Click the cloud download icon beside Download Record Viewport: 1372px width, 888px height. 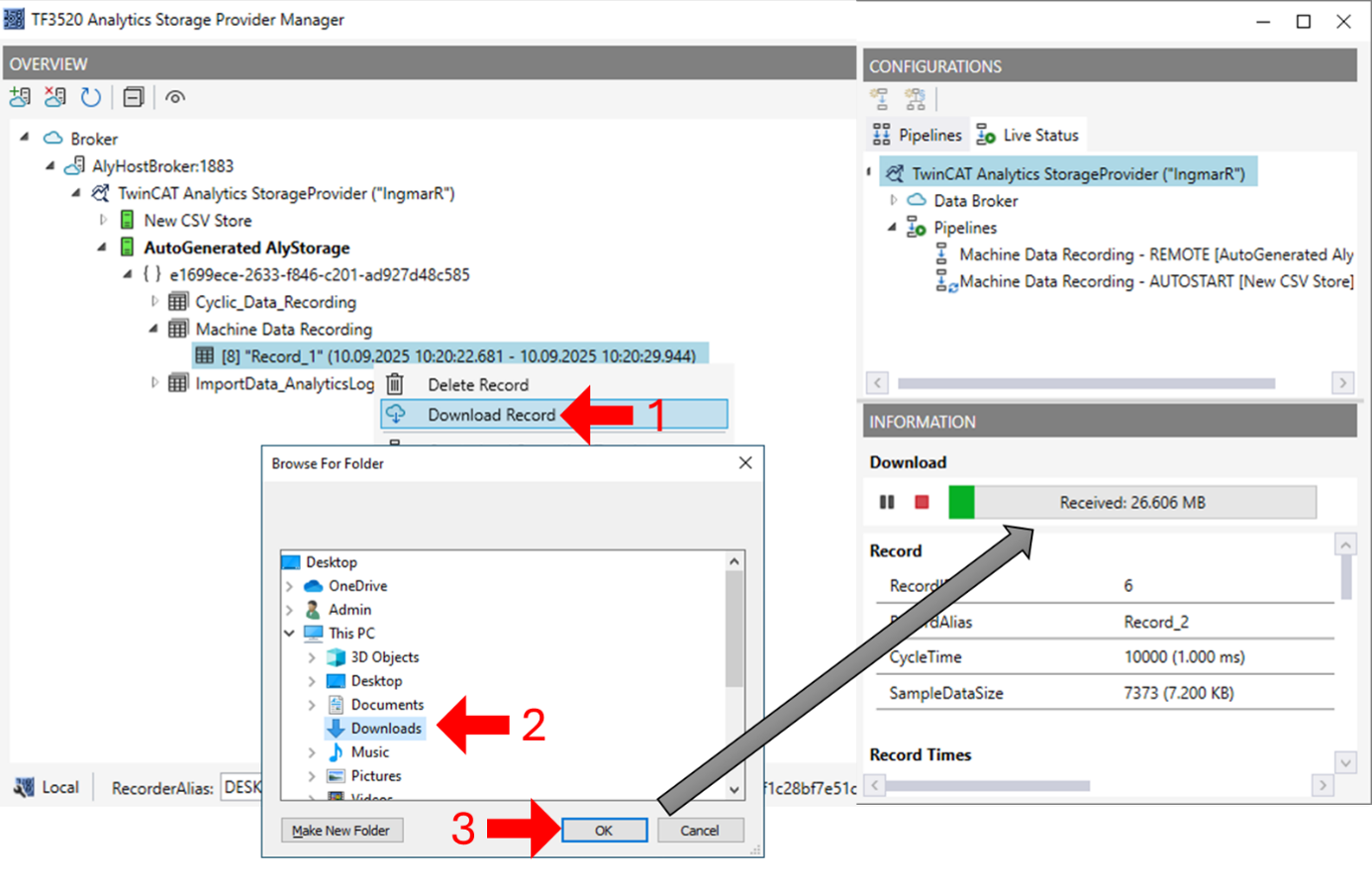point(396,414)
